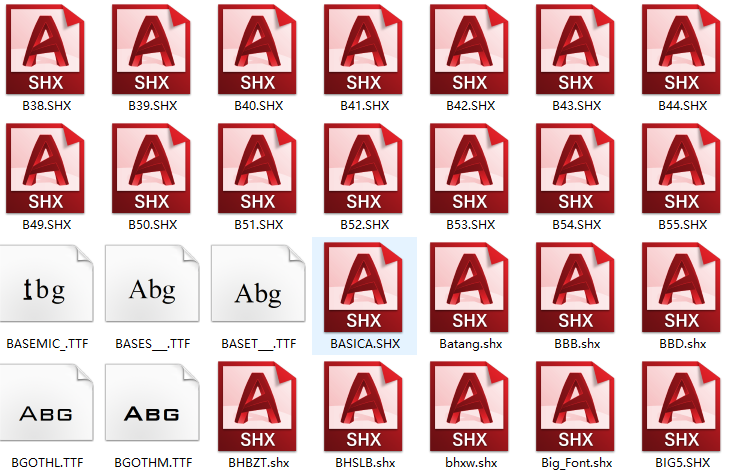Click the file name label BBD.shx
Screen dimensions: 738x476
682,344
